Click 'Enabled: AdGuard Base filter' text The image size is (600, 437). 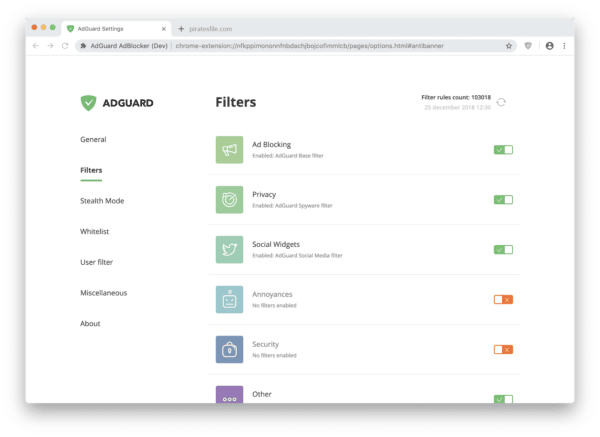pos(288,156)
